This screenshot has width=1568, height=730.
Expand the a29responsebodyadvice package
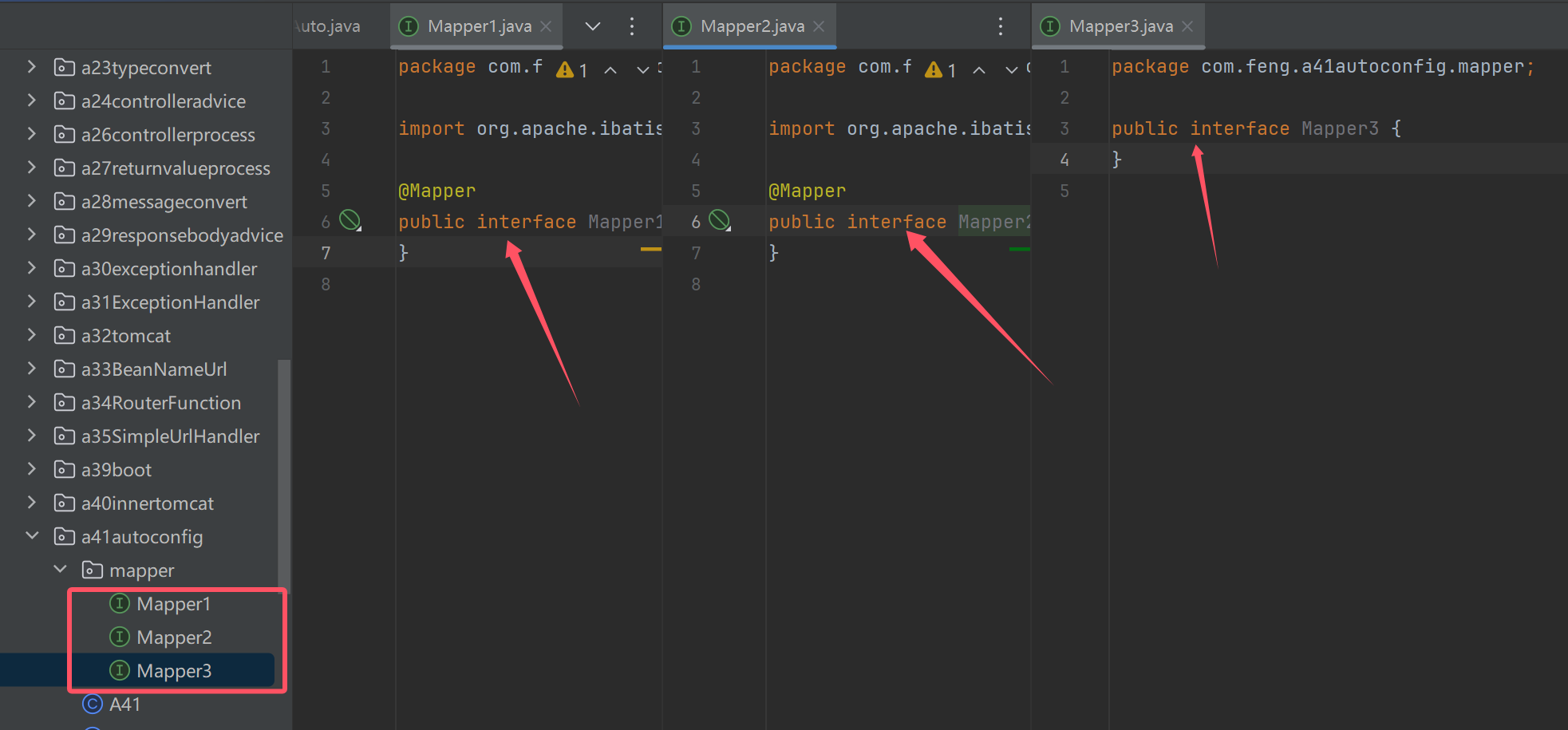[x=32, y=235]
